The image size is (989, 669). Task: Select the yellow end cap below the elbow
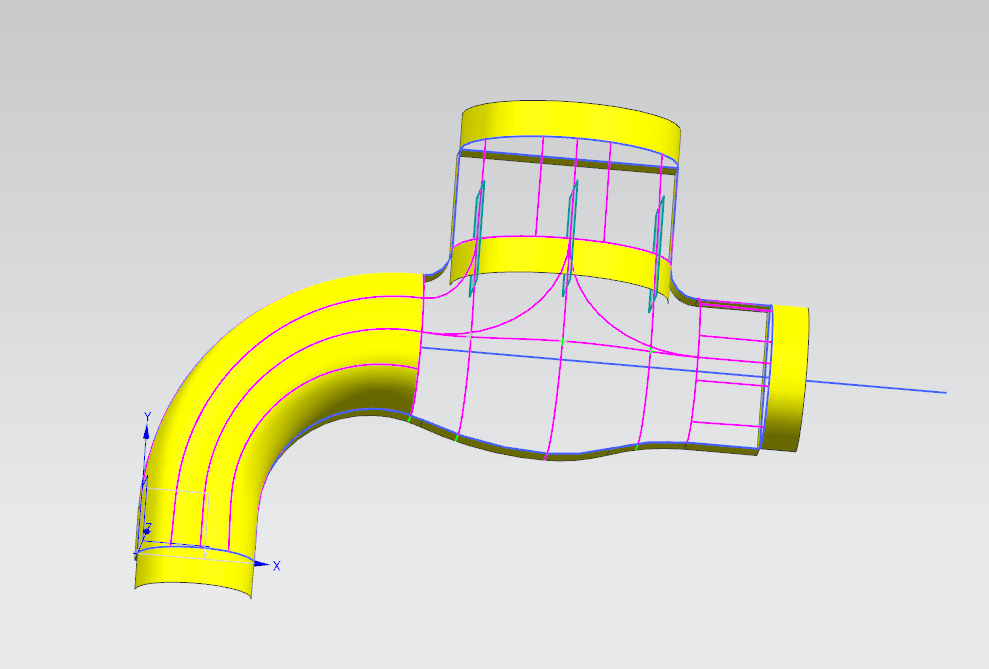point(193,573)
